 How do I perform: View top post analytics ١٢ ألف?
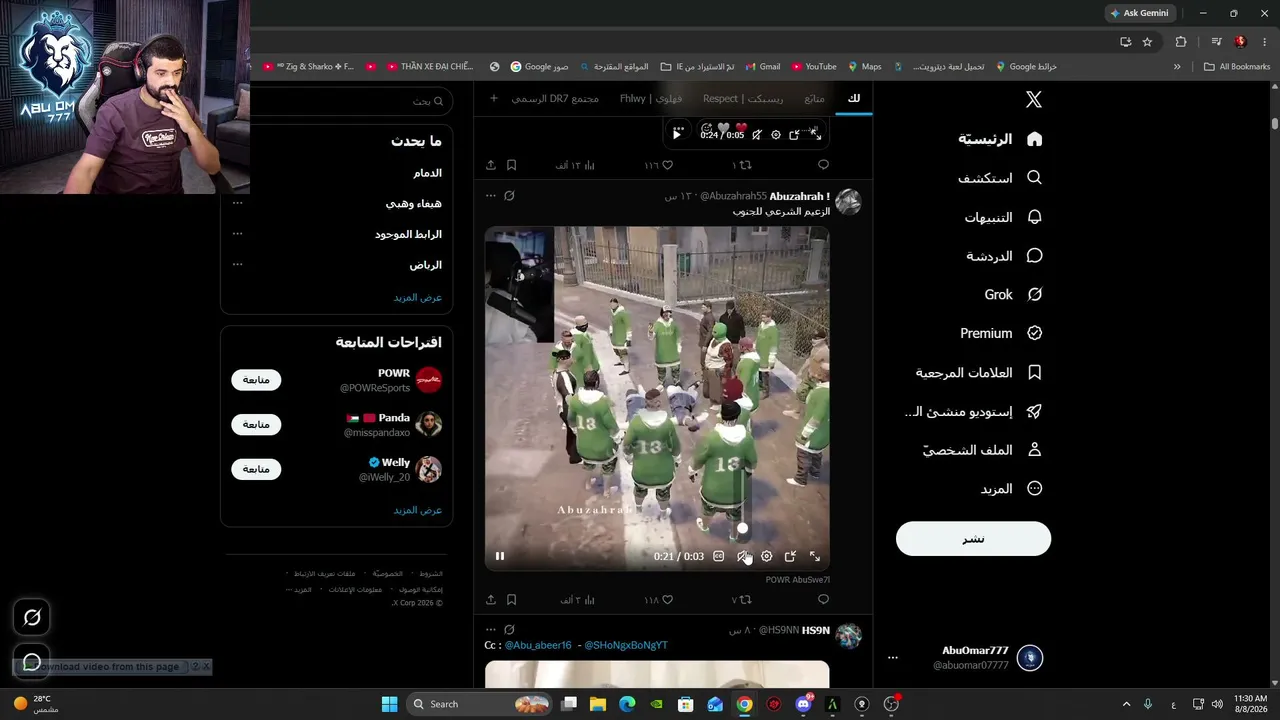(575, 165)
